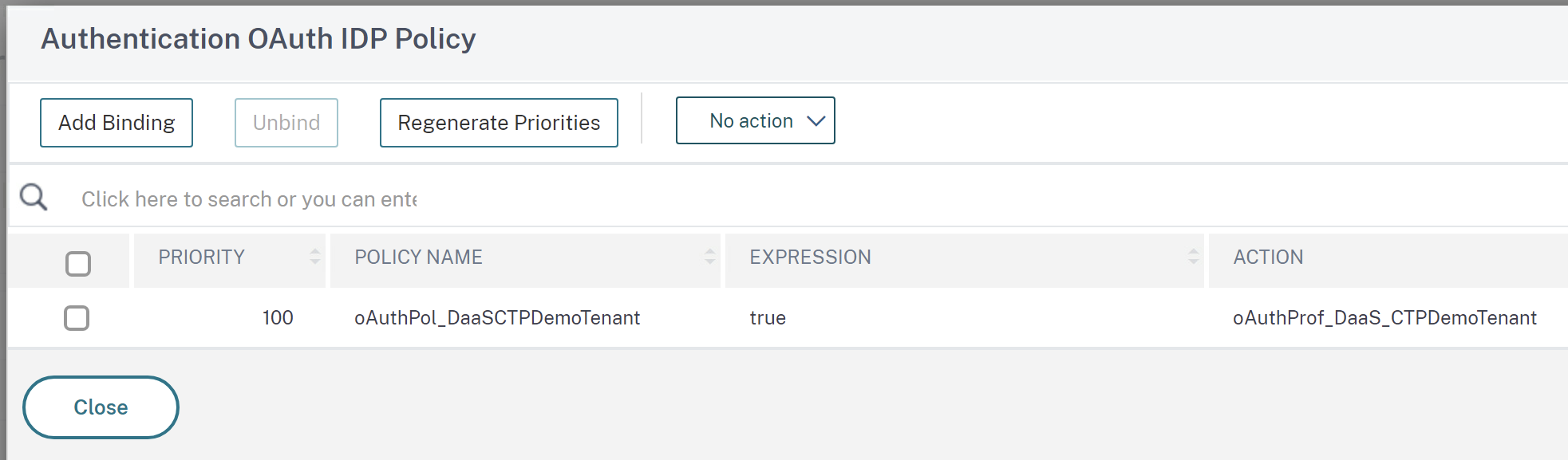Click the Policy Name sort arrows
1568x460 pixels.
(x=709, y=258)
